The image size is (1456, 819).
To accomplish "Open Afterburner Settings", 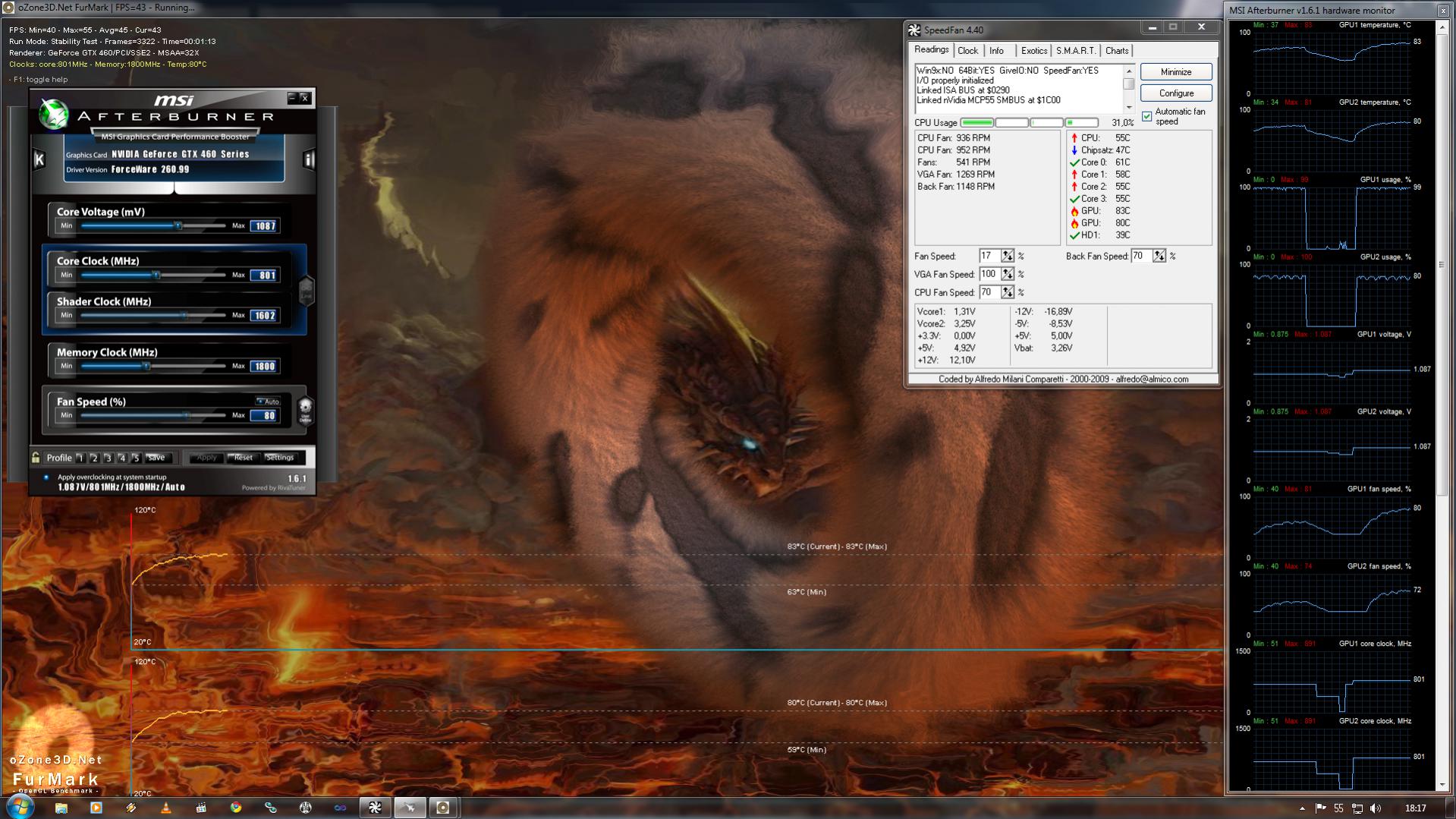I will point(279,458).
